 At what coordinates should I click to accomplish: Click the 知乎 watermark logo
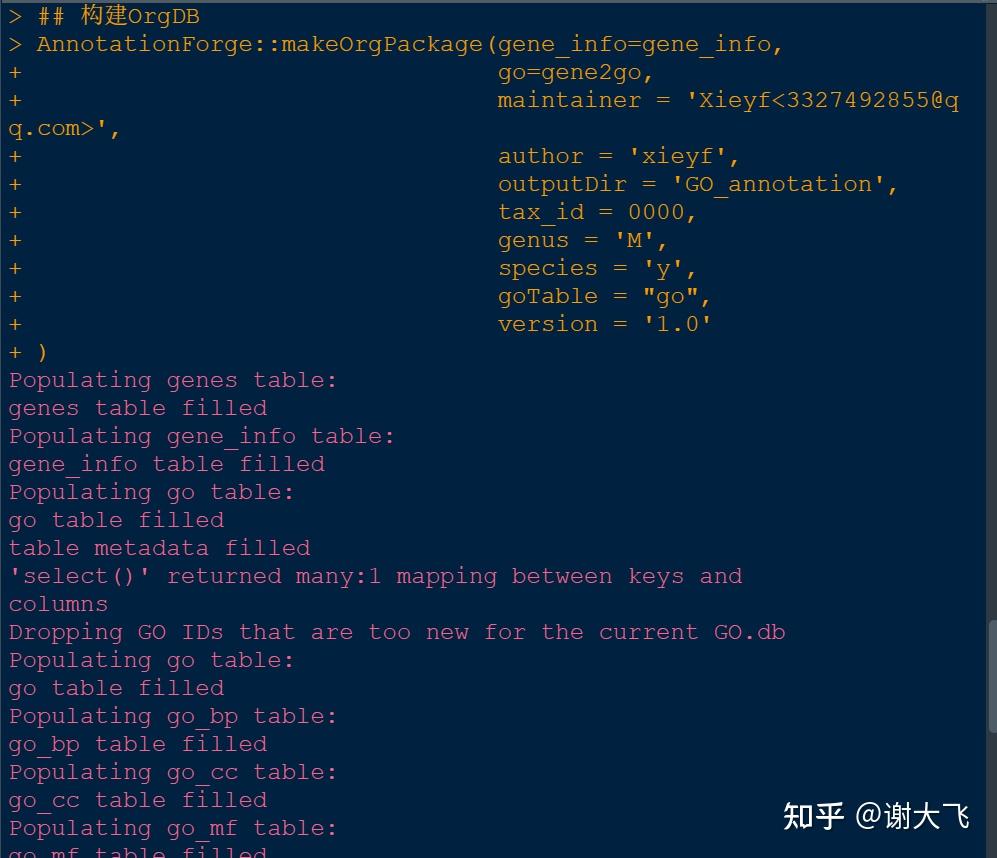pyautogui.click(x=813, y=815)
